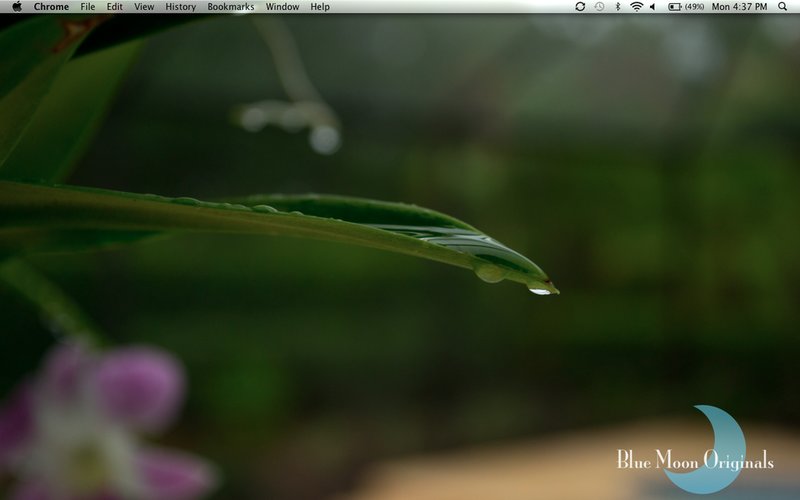Screen dimensions: 800x500
Task: Click the sync status icon
Action: pyautogui.click(x=580, y=7)
